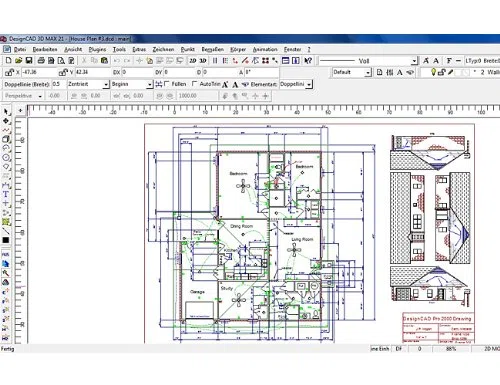Open the Perspektive view dropdown

pyautogui.click(x=40, y=96)
